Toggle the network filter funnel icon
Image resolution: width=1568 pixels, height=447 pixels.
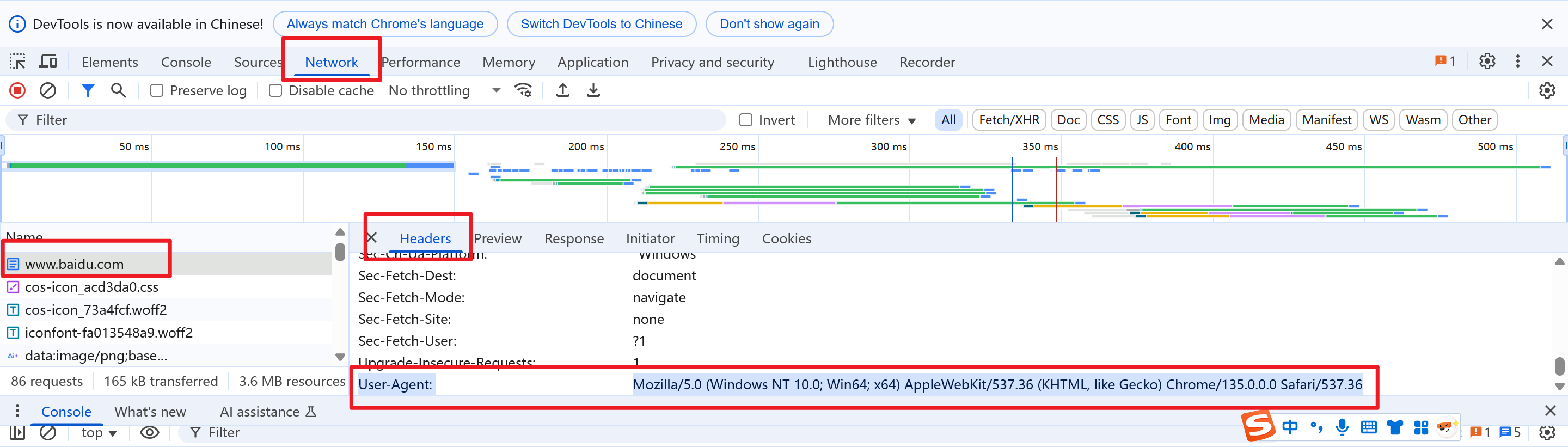[88, 91]
